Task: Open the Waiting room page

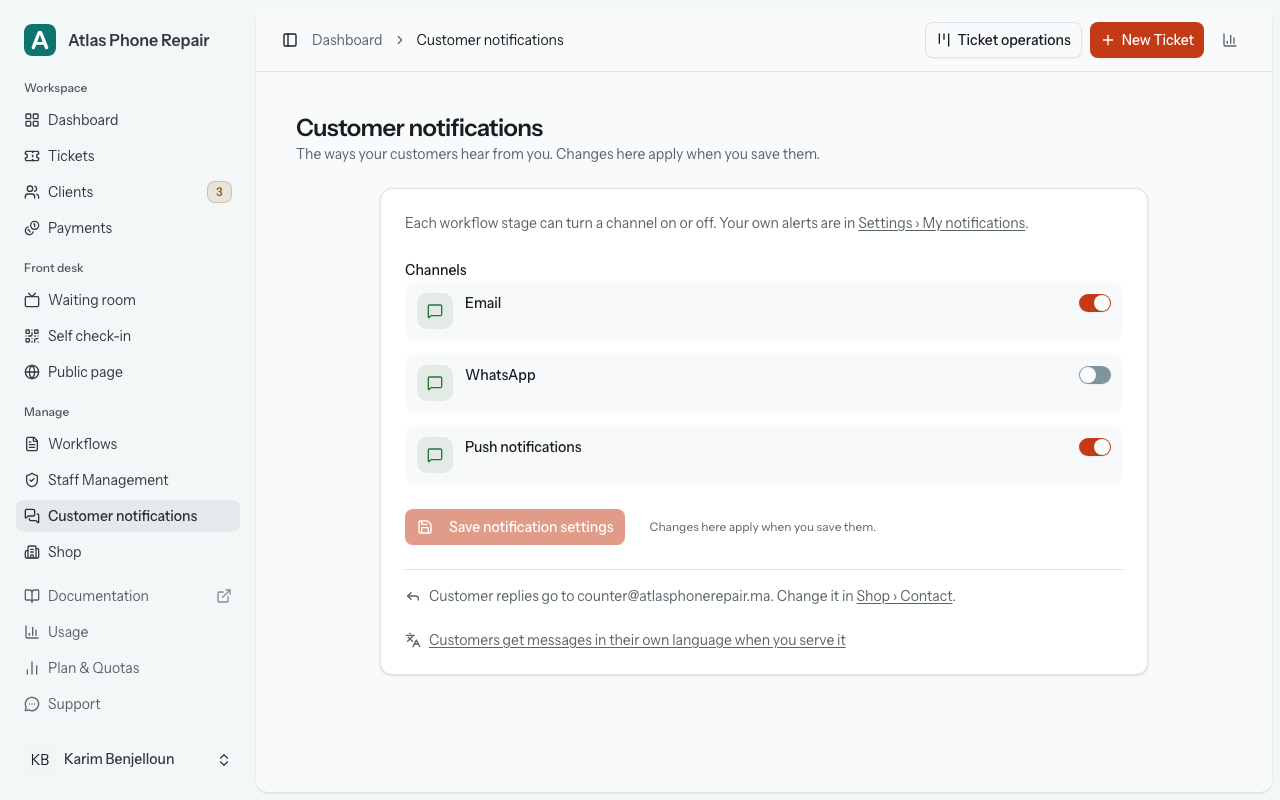Action: point(128,300)
